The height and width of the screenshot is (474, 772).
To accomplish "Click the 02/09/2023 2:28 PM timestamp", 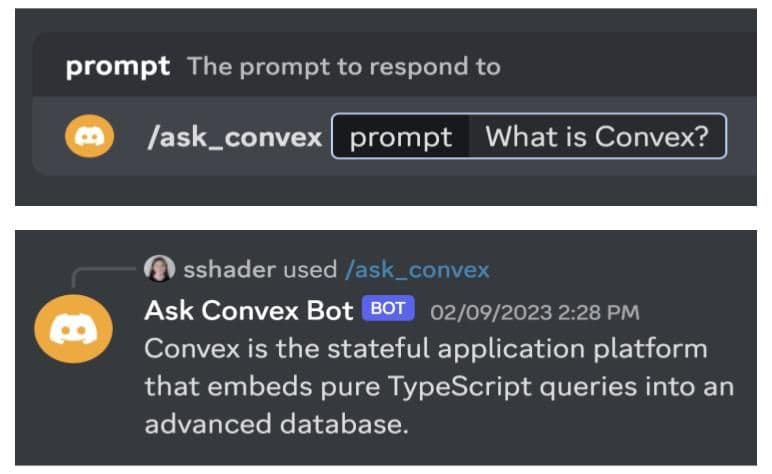I will 534,311.
